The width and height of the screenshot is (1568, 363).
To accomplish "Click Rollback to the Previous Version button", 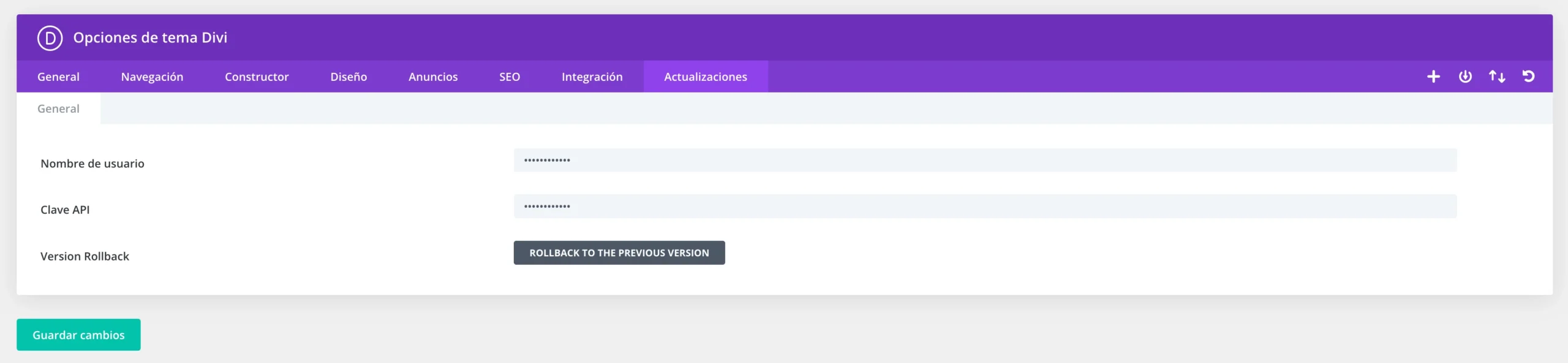I will click(x=619, y=253).
